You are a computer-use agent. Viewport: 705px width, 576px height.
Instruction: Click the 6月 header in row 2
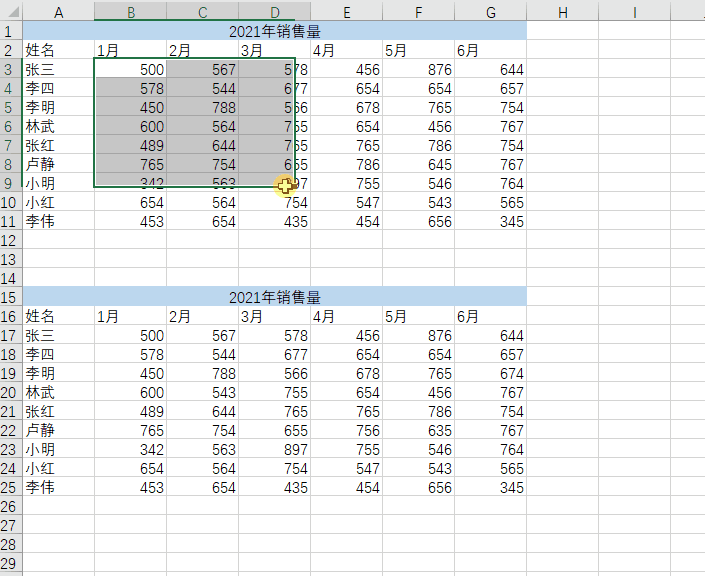(x=491, y=50)
